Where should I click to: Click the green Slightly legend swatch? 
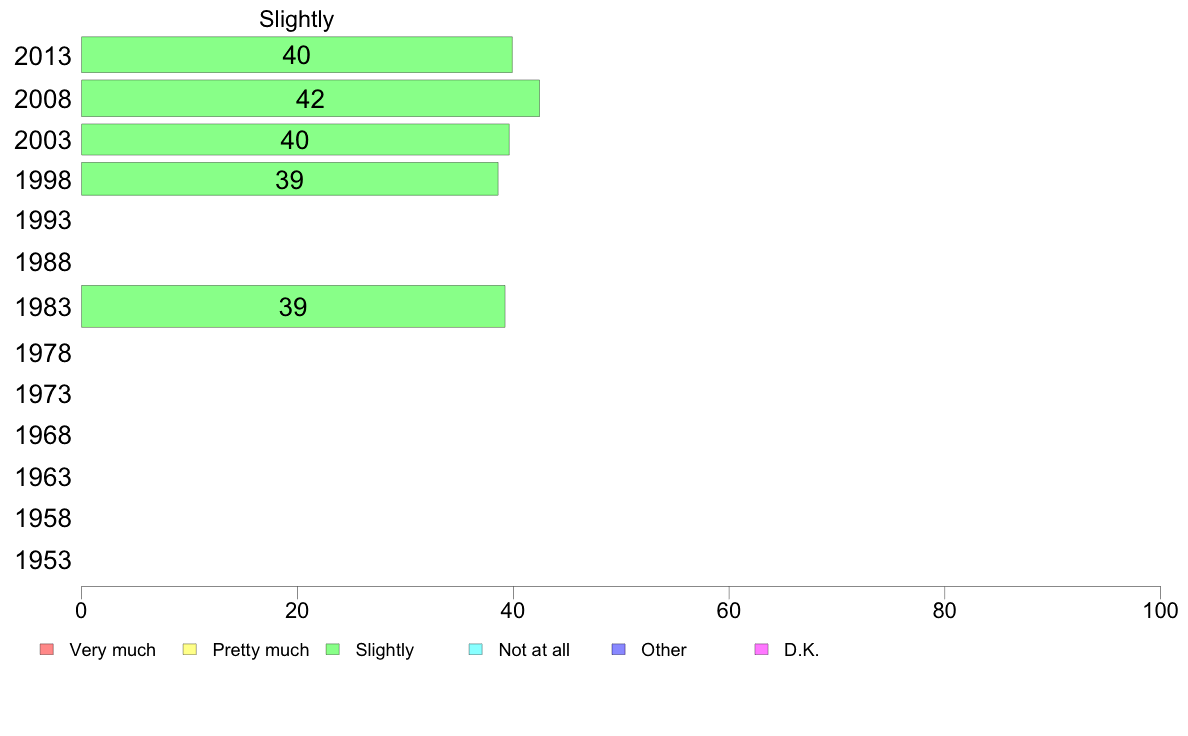333,650
